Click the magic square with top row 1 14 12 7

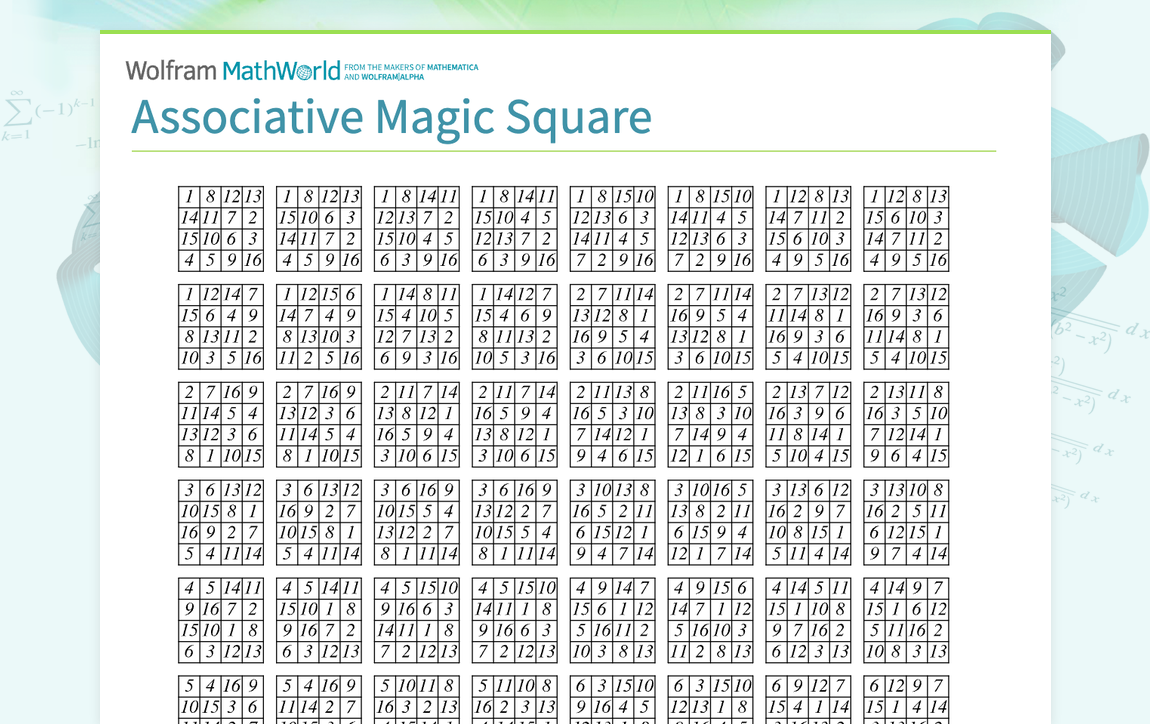pyautogui.click(x=514, y=325)
